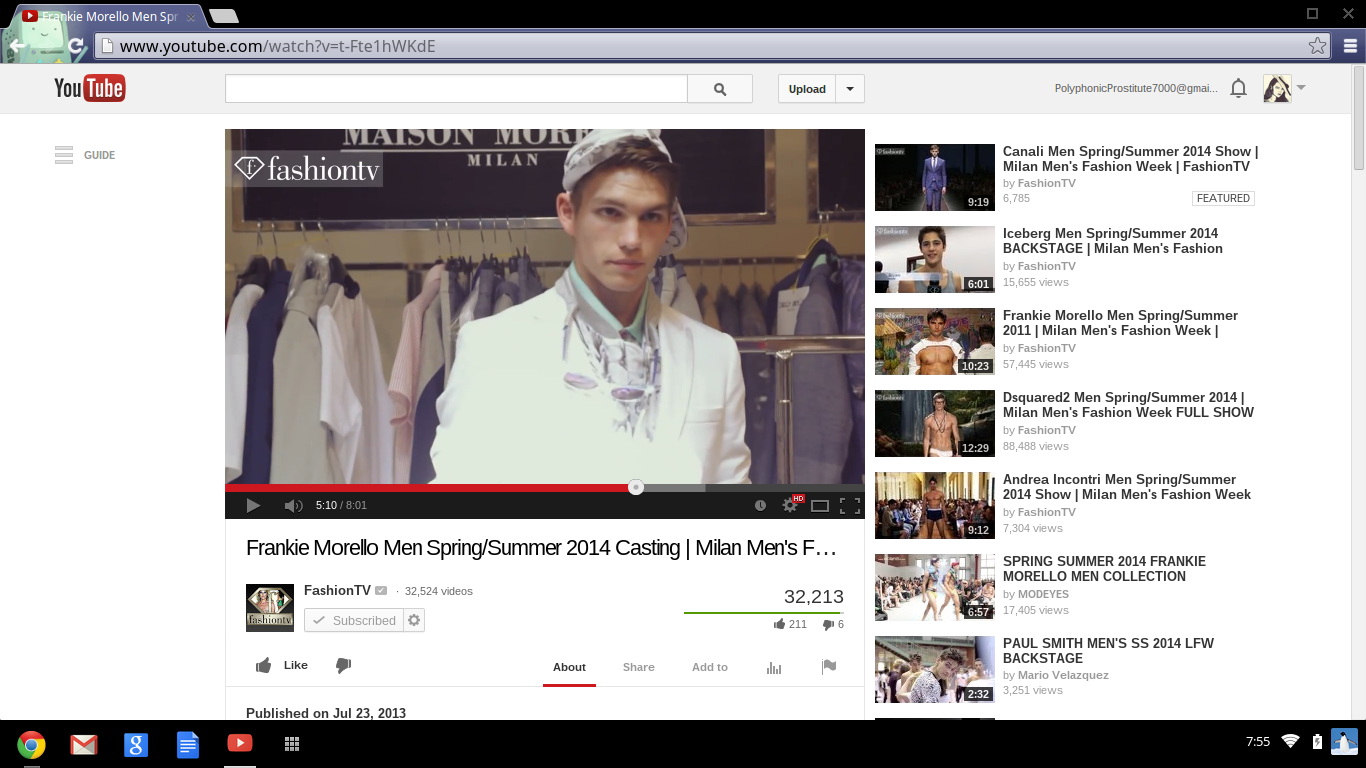This screenshot has width=1366, height=768.
Task: Toggle the Subscribed button
Action: tap(354, 621)
